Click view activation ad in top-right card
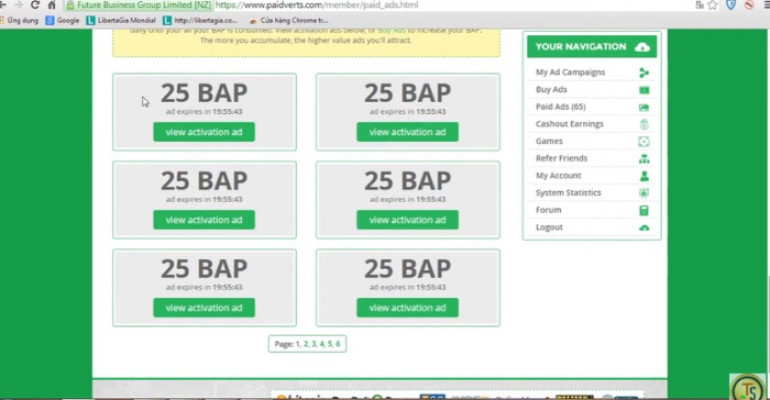Image resolution: width=770 pixels, height=400 pixels. (408, 132)
